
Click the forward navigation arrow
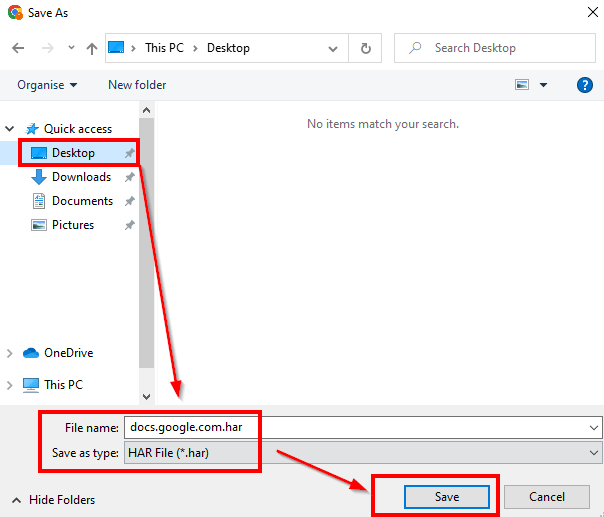[x=48, y=48]
